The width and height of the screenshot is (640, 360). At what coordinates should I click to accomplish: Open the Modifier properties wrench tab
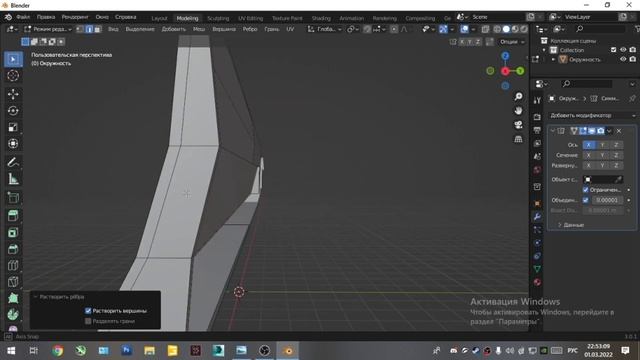click(537, 216)
